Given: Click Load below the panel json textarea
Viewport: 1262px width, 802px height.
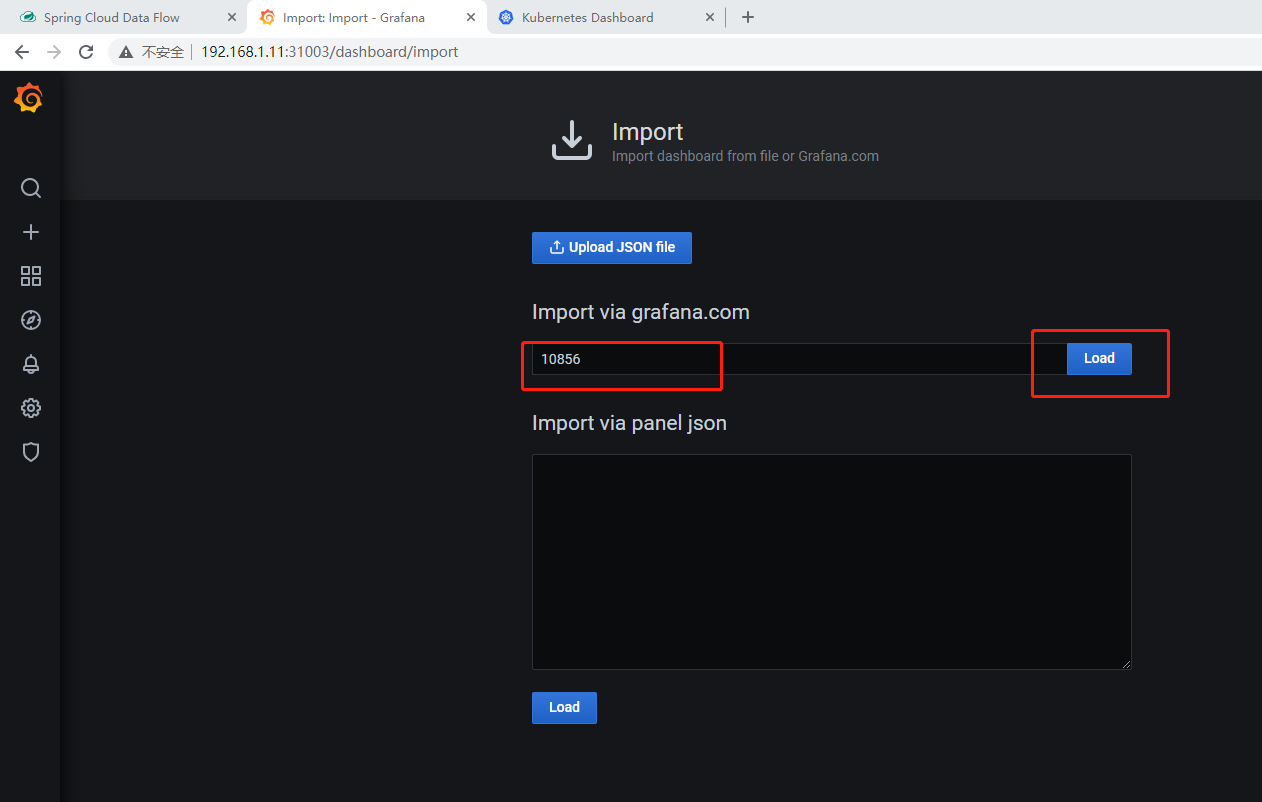Looking at the screenshot, I should 564,707.
